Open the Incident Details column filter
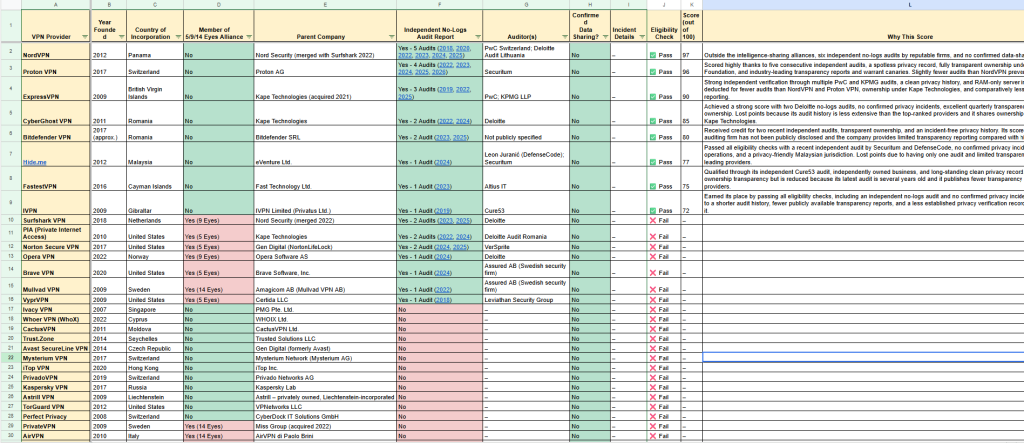1024x443 pixels. 642,37
